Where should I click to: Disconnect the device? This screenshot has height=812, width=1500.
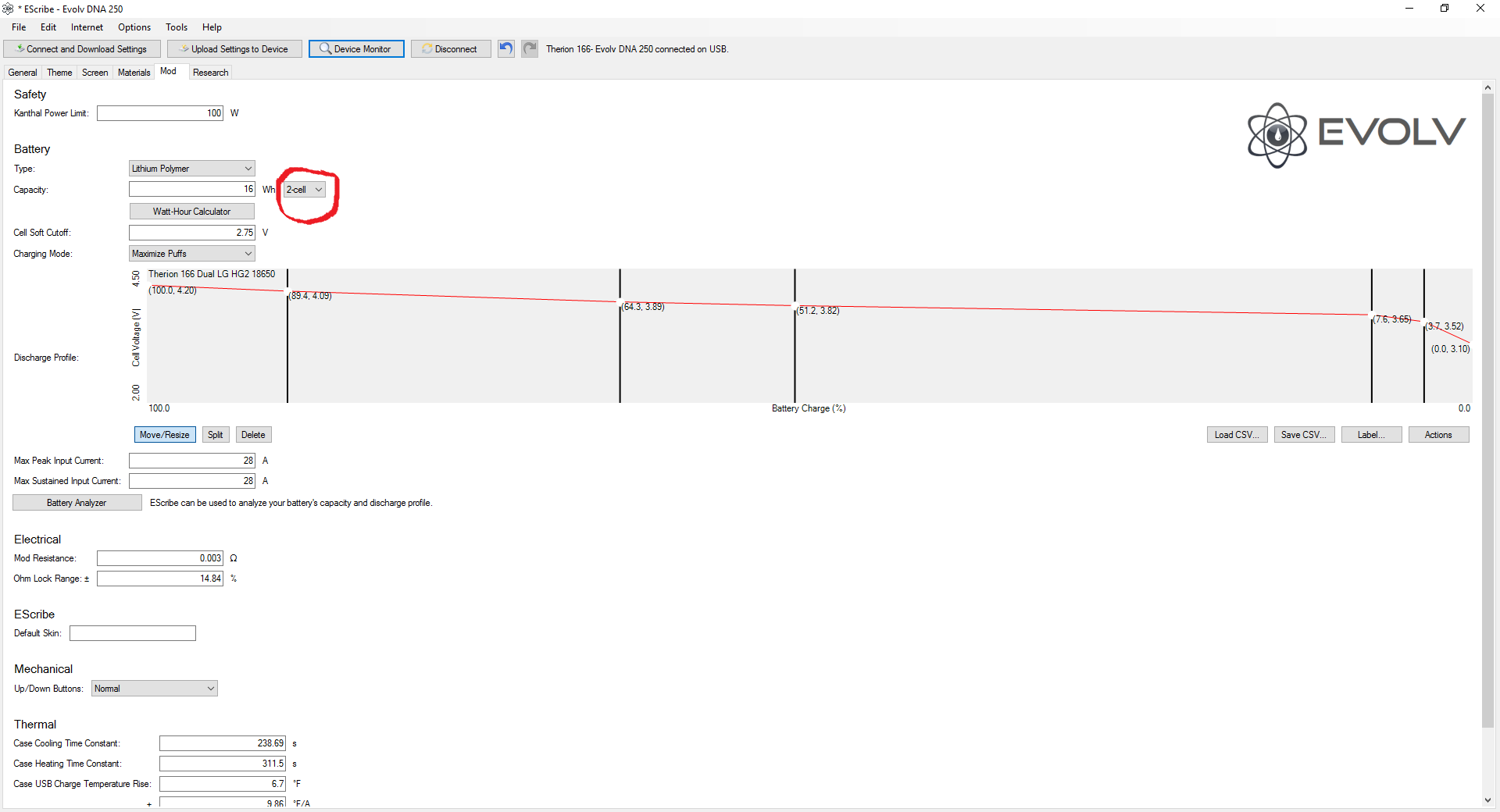click(451, 48)
